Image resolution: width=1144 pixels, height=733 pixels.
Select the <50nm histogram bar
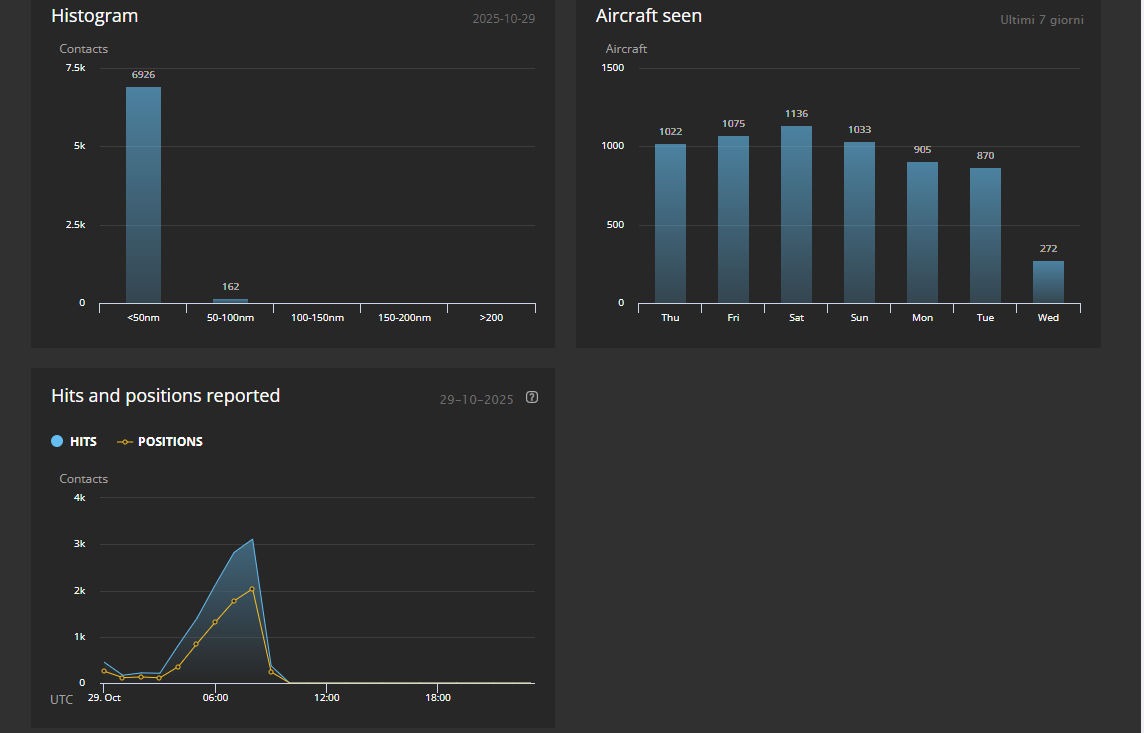143,195
